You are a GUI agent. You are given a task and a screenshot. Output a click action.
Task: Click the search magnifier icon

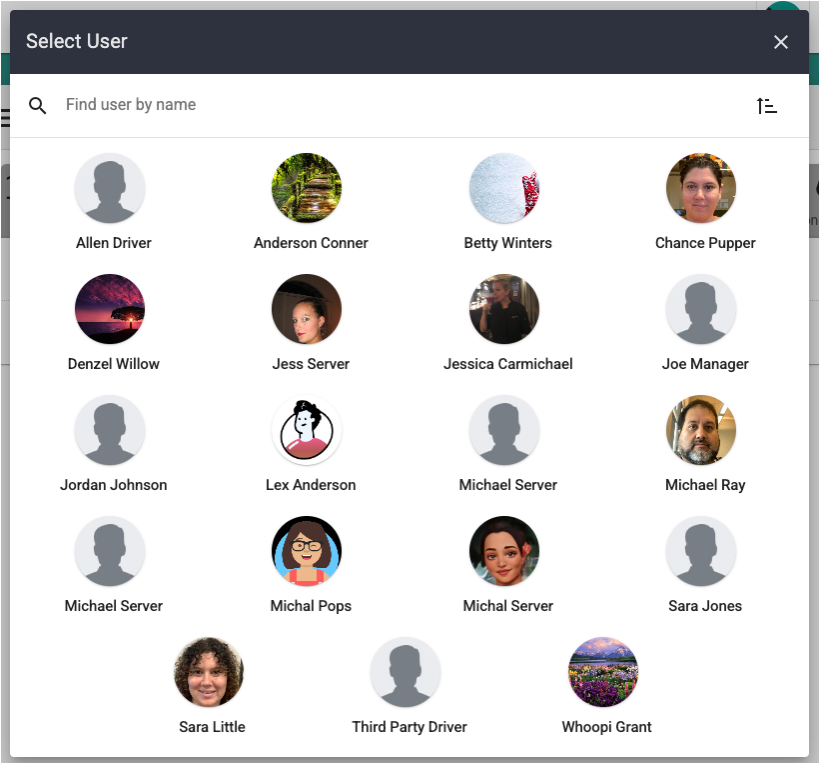pos(38,105)
